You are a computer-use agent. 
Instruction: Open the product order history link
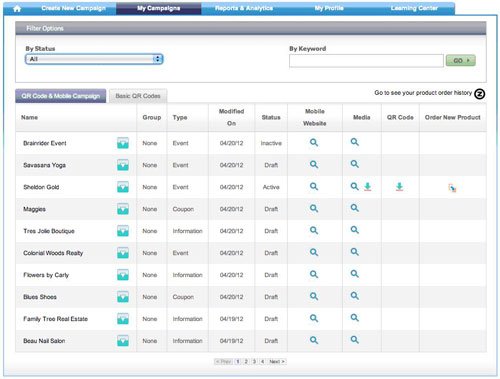coord(429,93)
